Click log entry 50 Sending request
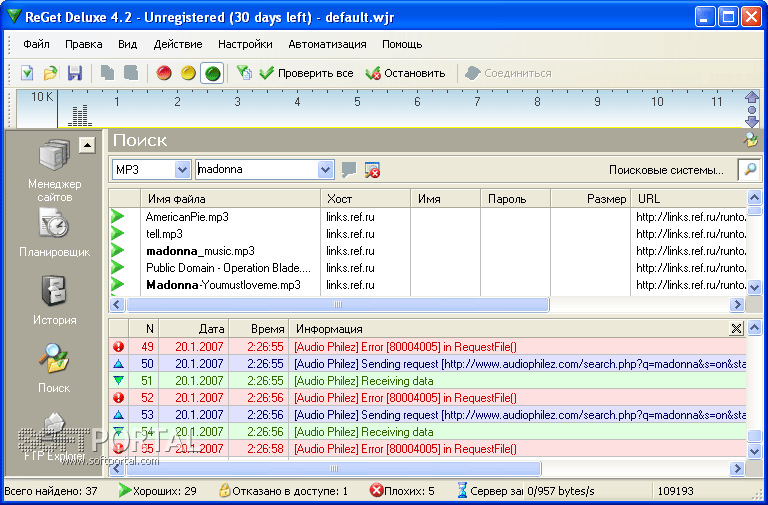The image size is (768, 505). click(x=428, y=364)
